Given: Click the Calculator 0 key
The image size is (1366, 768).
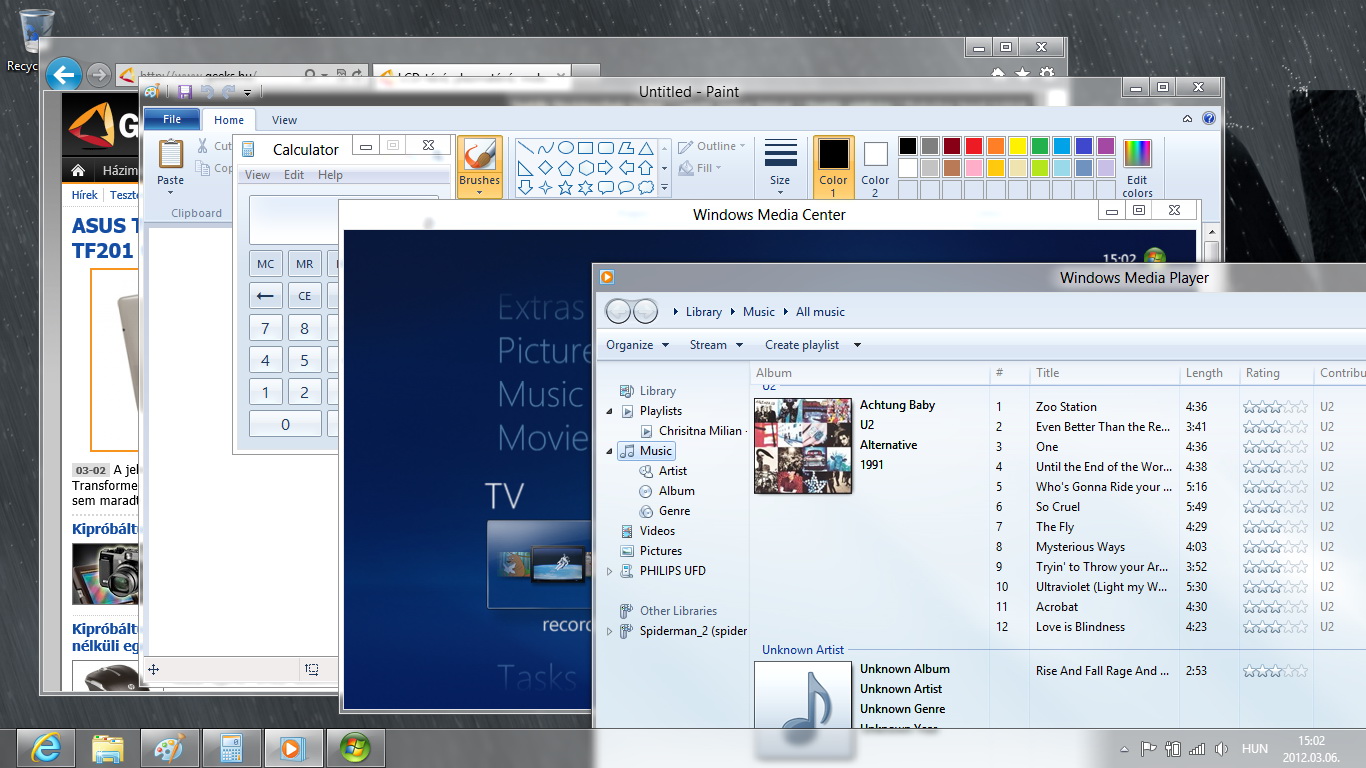Looking at the screenshot, I should (x=285, y=424).
